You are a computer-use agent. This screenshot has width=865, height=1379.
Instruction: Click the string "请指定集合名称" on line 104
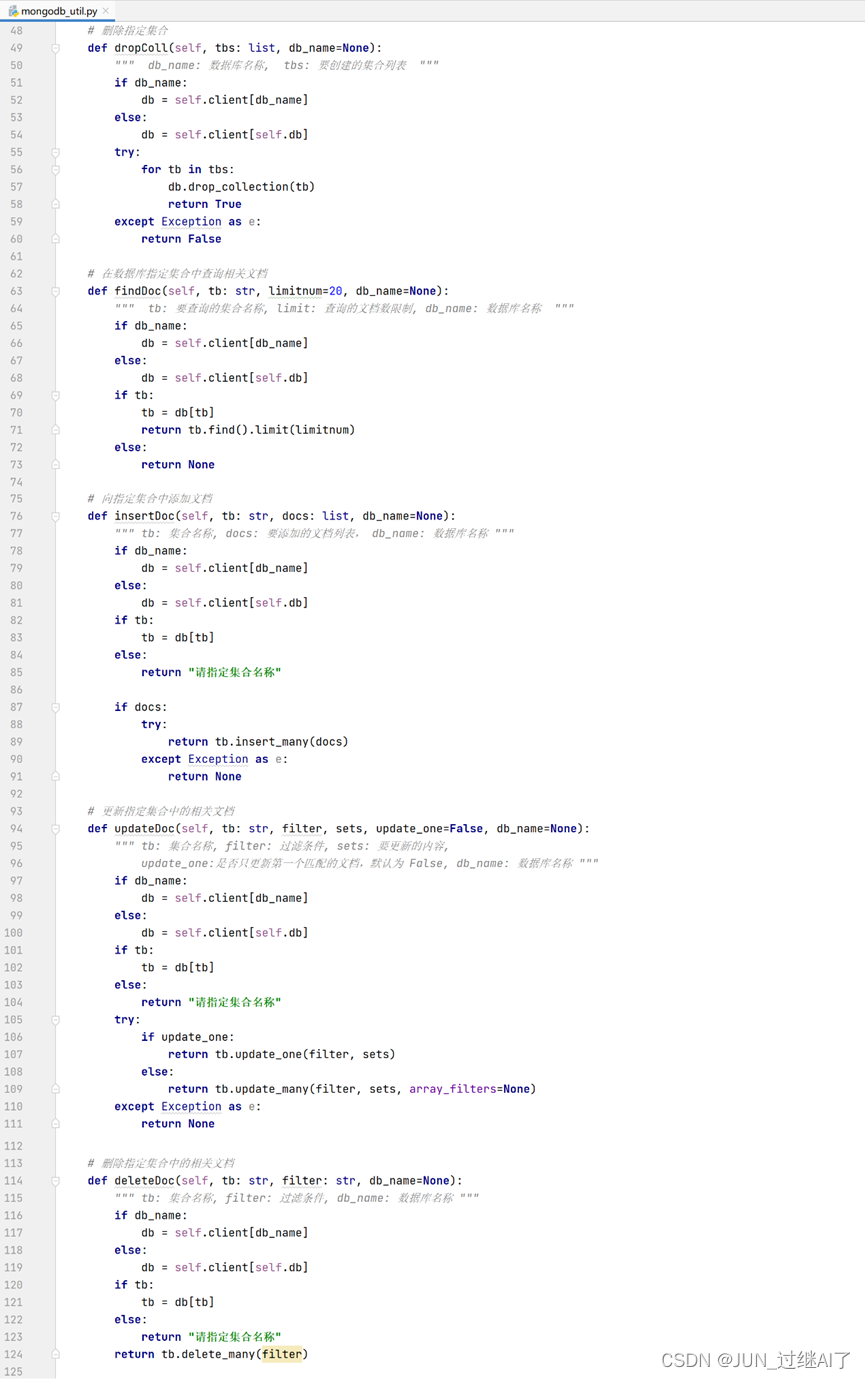[x=234, y=1002]
